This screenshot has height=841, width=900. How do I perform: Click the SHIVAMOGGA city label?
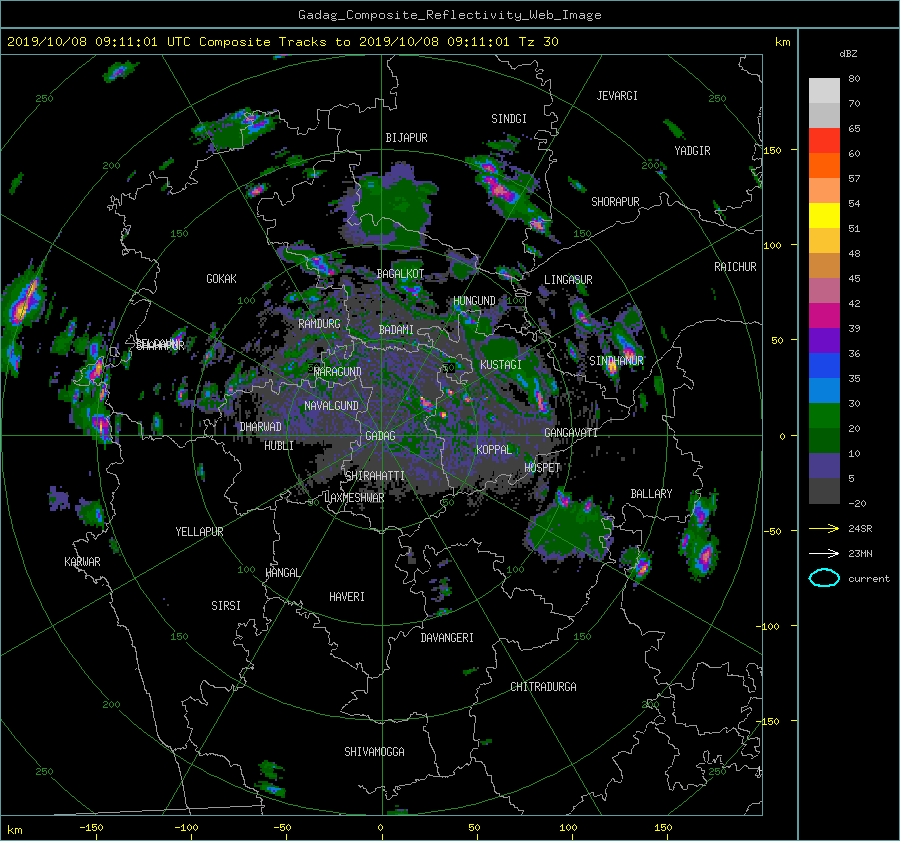[374, 752]
